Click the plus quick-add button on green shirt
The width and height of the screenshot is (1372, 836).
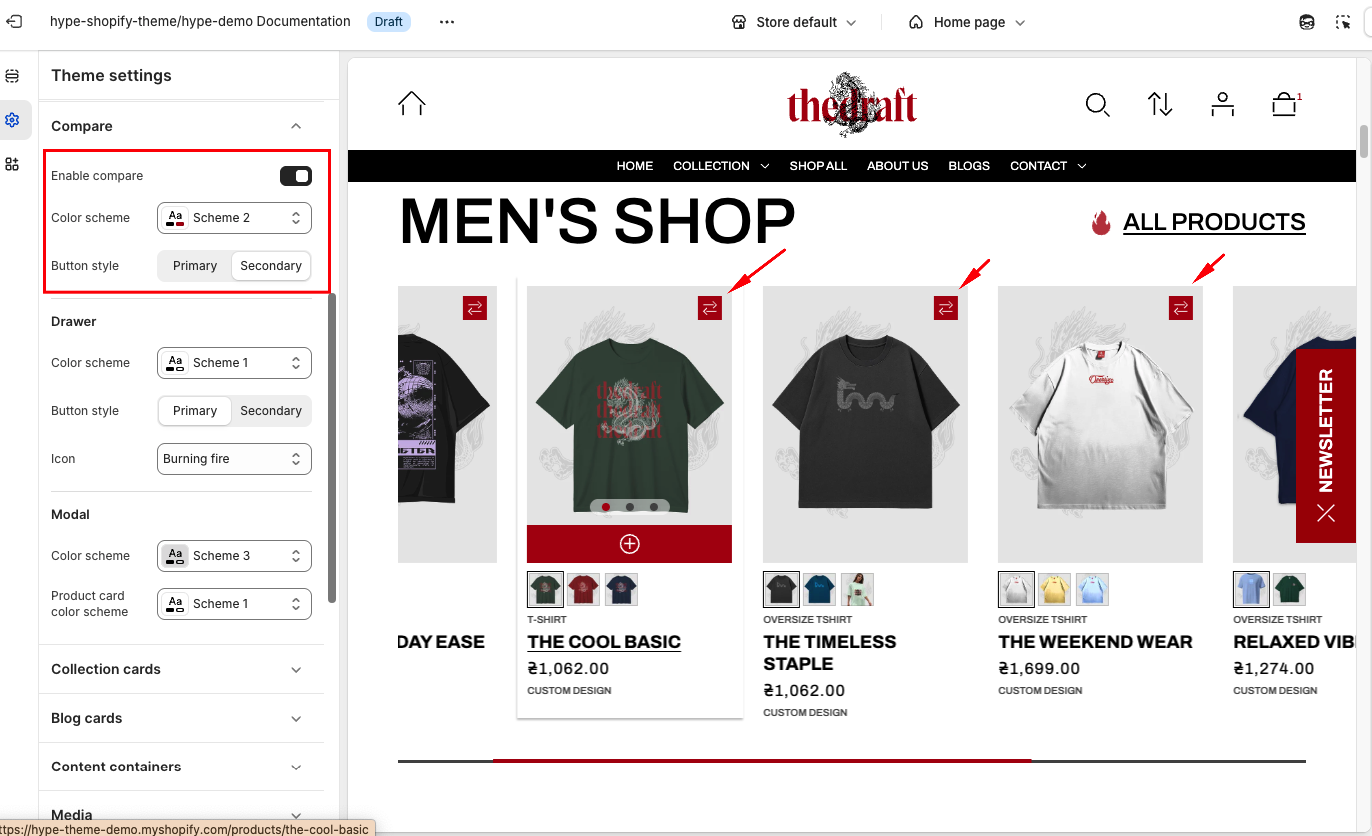629,544
